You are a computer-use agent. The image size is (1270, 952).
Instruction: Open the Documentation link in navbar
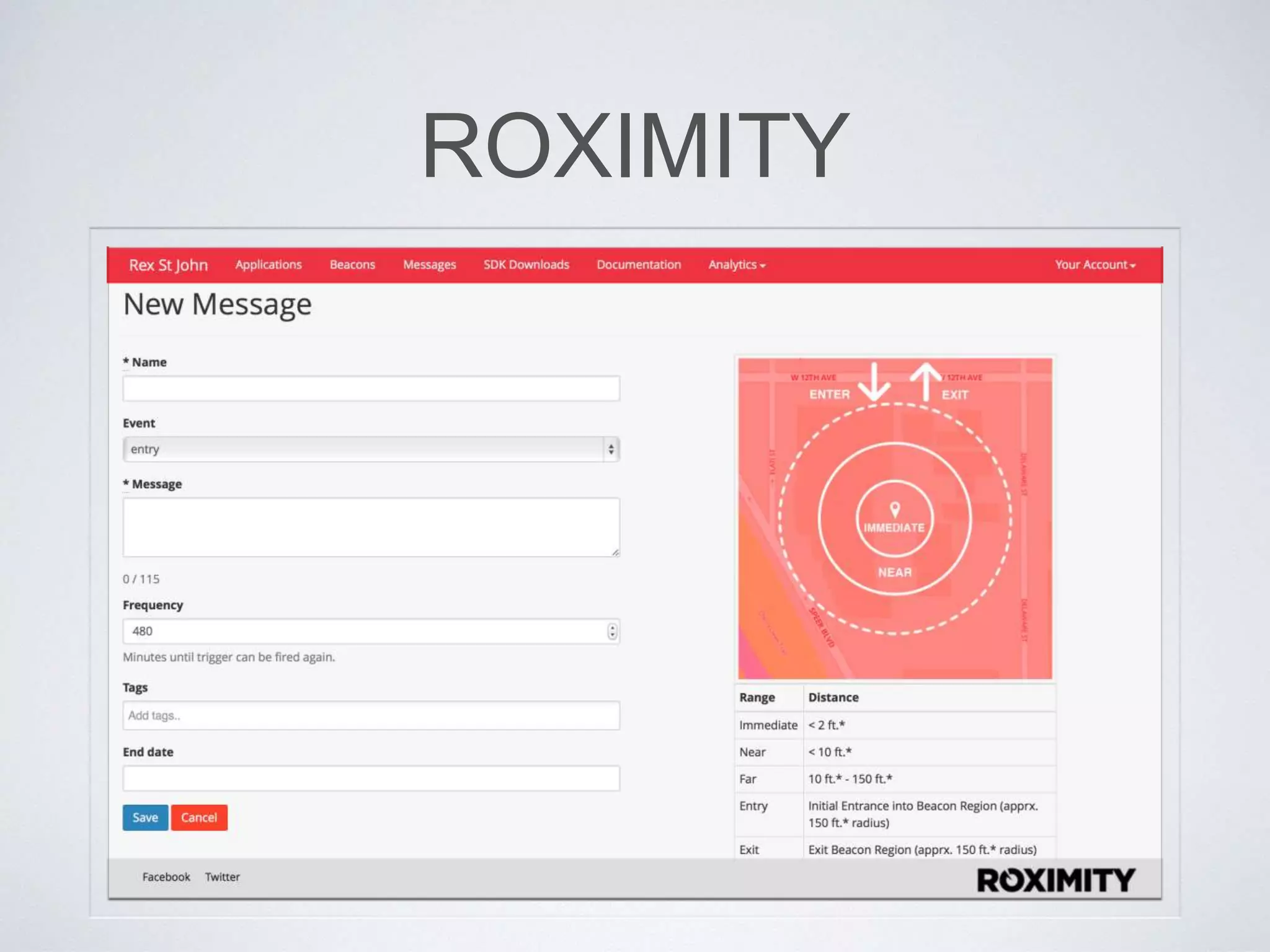click(639, 265)
